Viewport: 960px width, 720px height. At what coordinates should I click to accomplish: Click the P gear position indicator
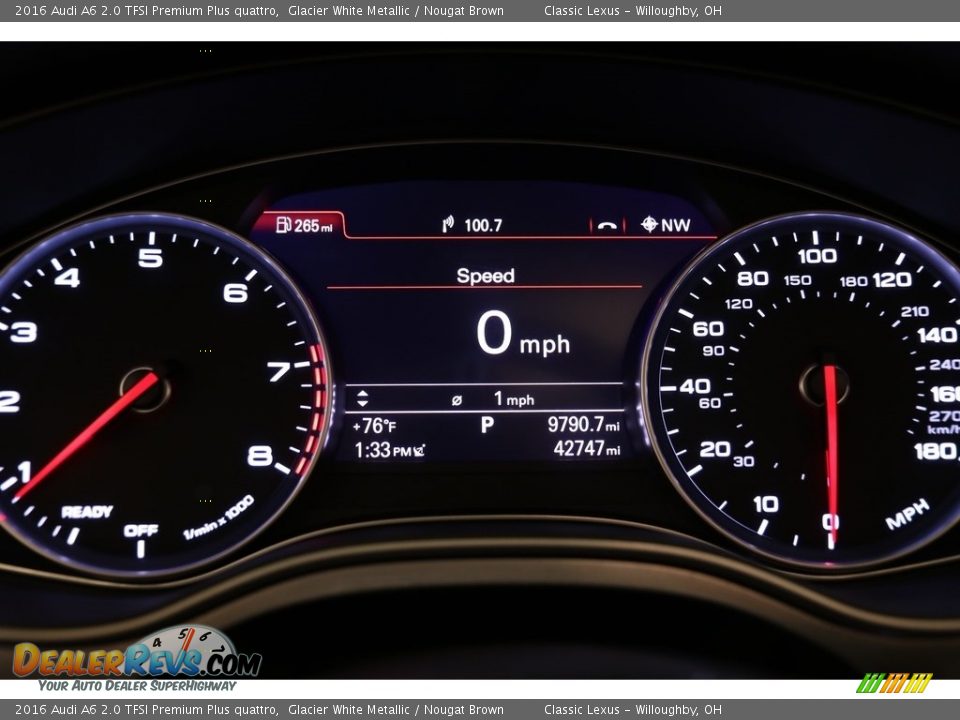pyautogui.click(x=487, y=425)
